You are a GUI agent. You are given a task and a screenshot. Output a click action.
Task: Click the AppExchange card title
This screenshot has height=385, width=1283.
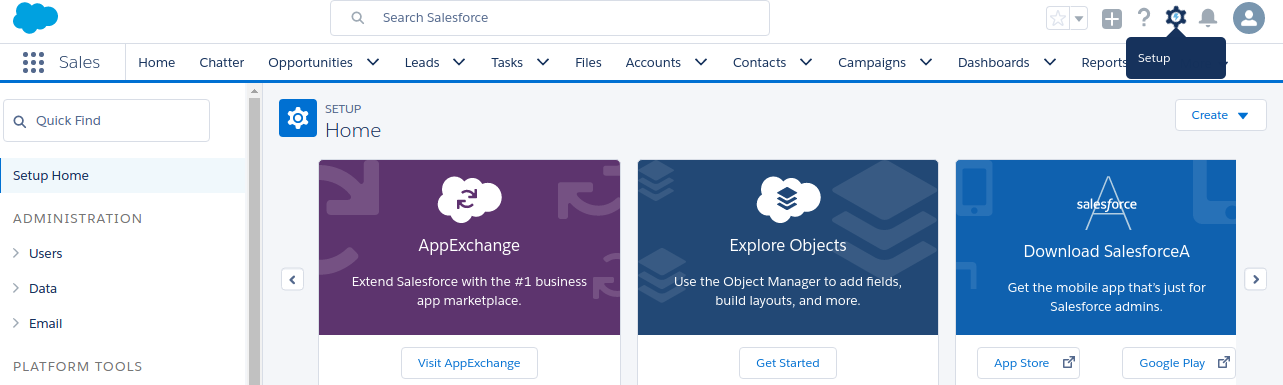(469, 245)
